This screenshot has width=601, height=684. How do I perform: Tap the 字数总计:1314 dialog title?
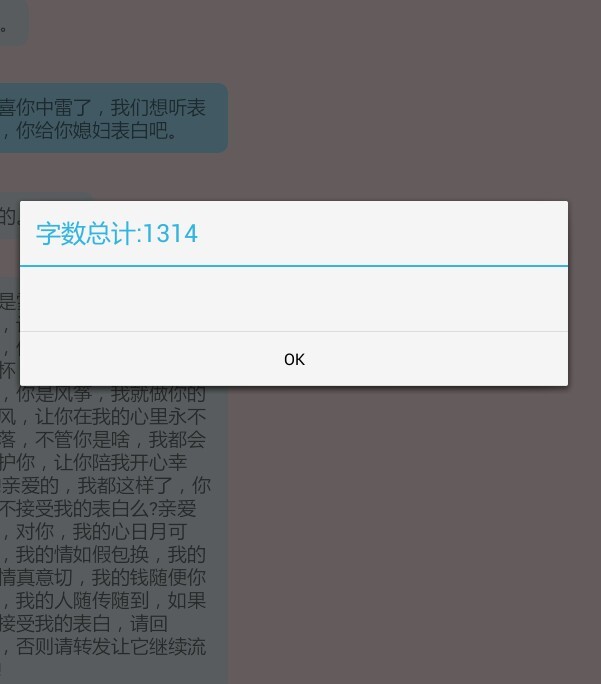pos(117,233)
